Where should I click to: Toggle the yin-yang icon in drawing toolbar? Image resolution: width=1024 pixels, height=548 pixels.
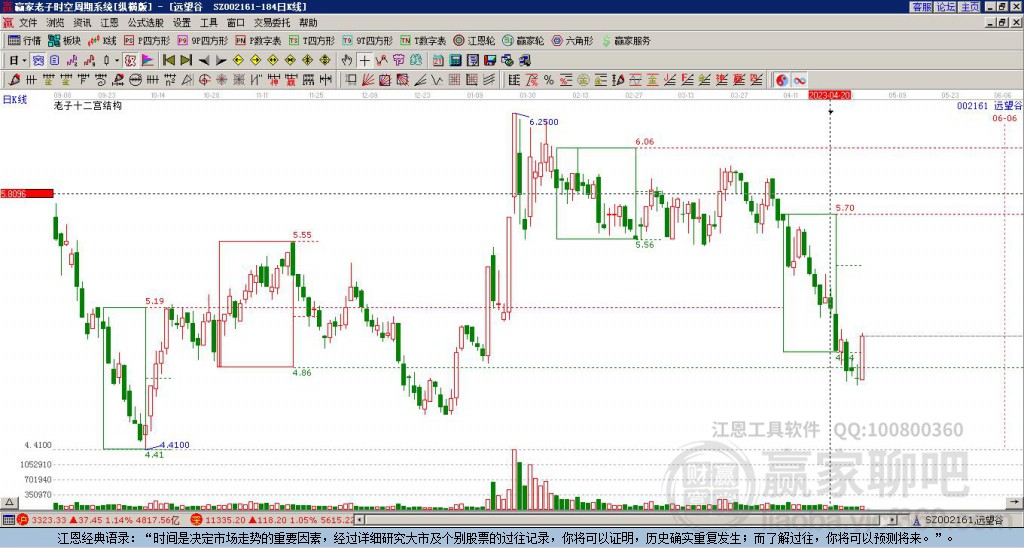[x=782, y=80]
